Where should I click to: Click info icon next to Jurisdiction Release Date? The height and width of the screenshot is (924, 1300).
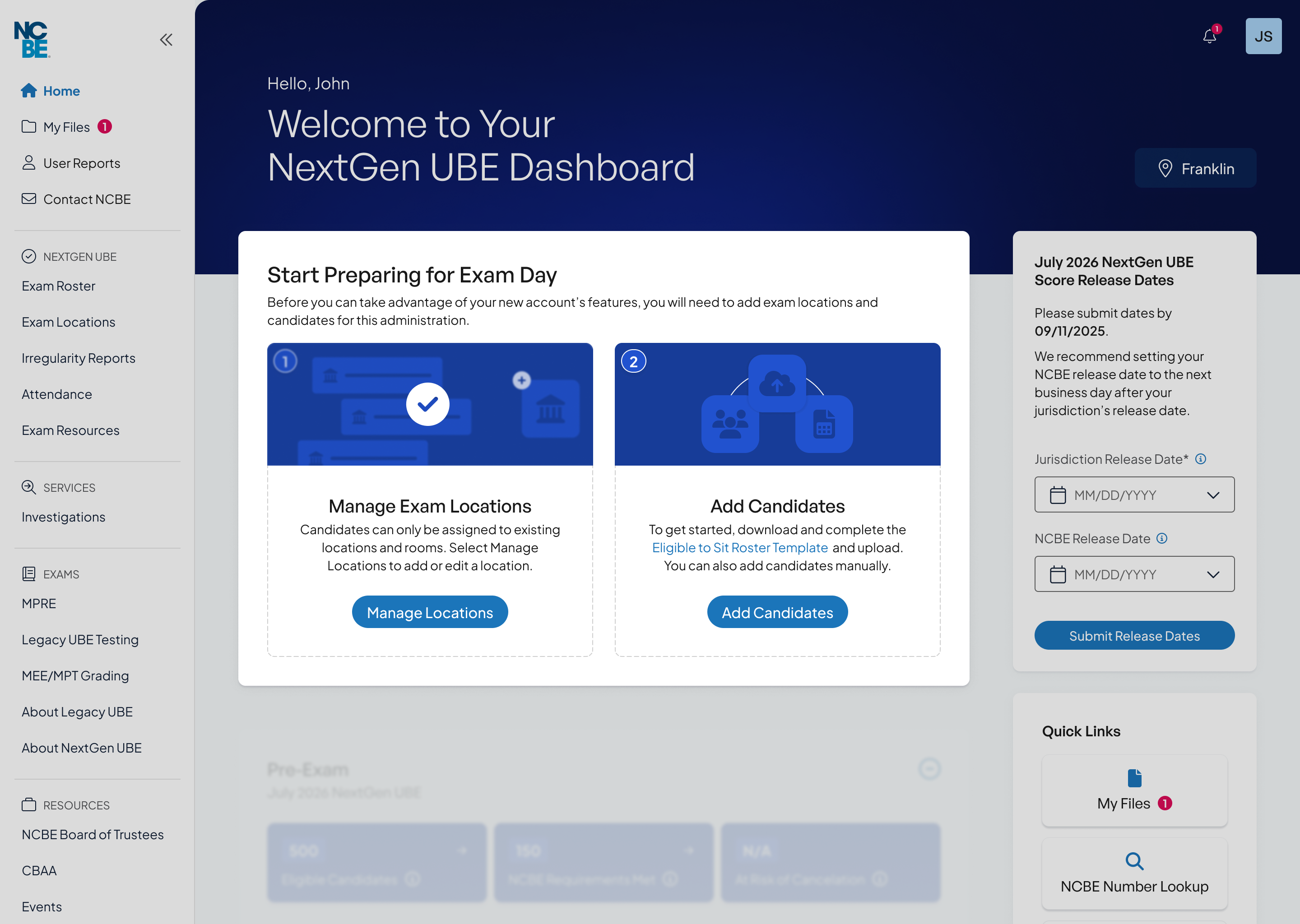(x=1200, y=459)
